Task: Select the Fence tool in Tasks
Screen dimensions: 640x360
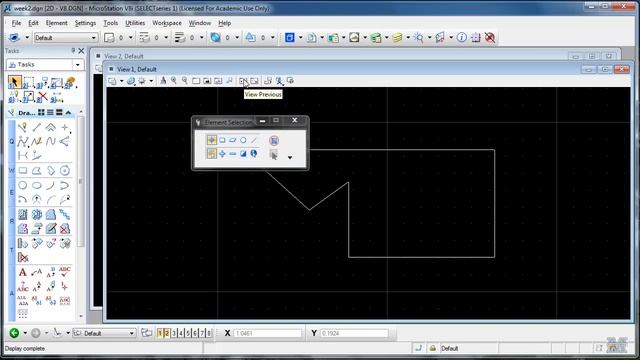Action: point(29,82)
